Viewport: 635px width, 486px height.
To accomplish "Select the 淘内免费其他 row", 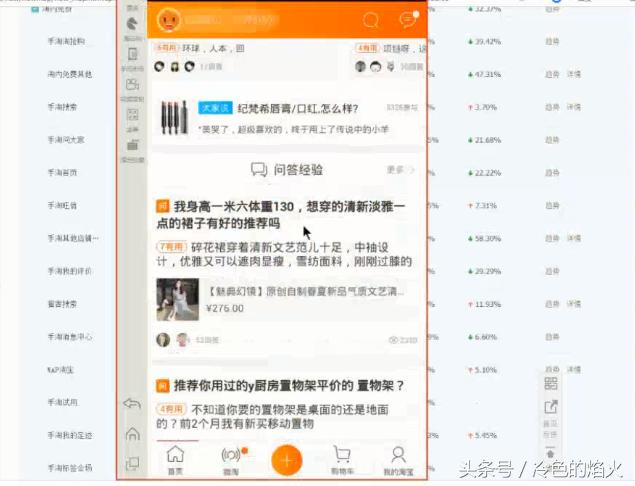I will [70, 74].
